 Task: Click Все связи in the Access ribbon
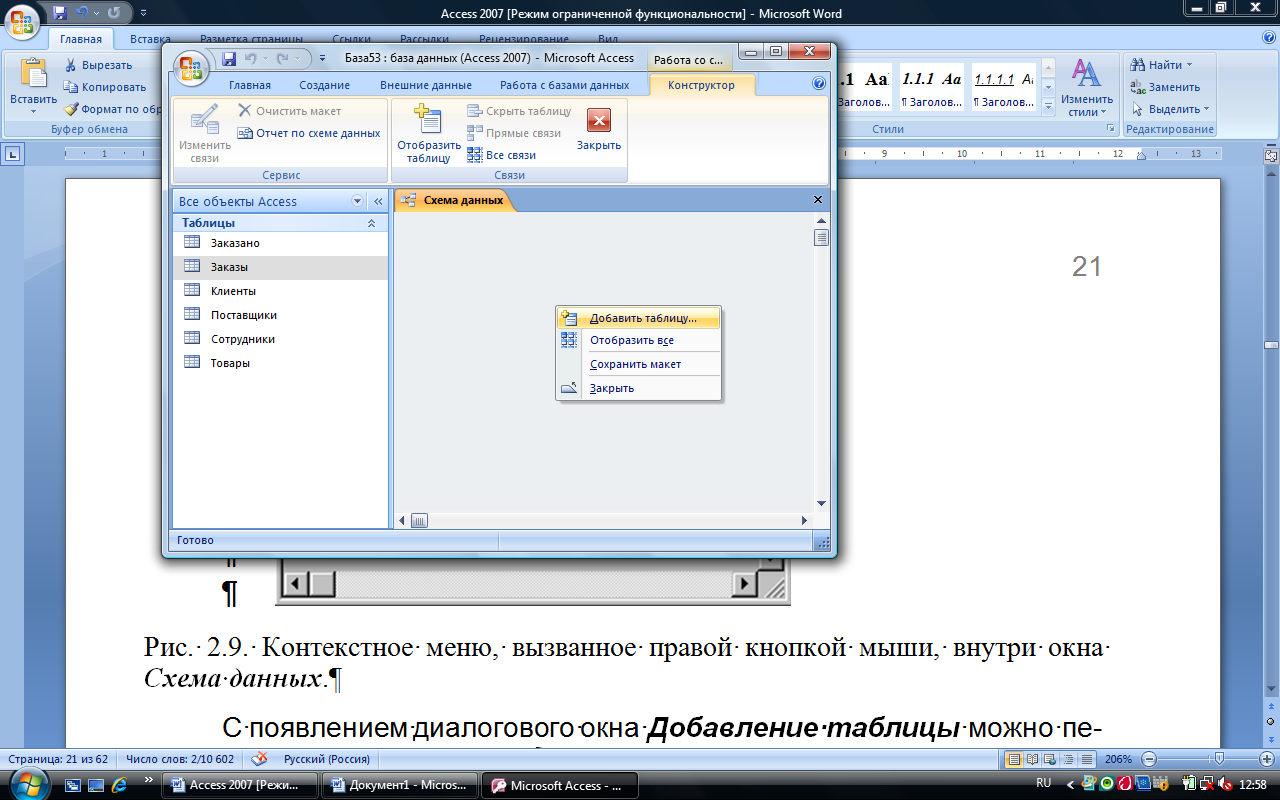click(x=502, y=155)
